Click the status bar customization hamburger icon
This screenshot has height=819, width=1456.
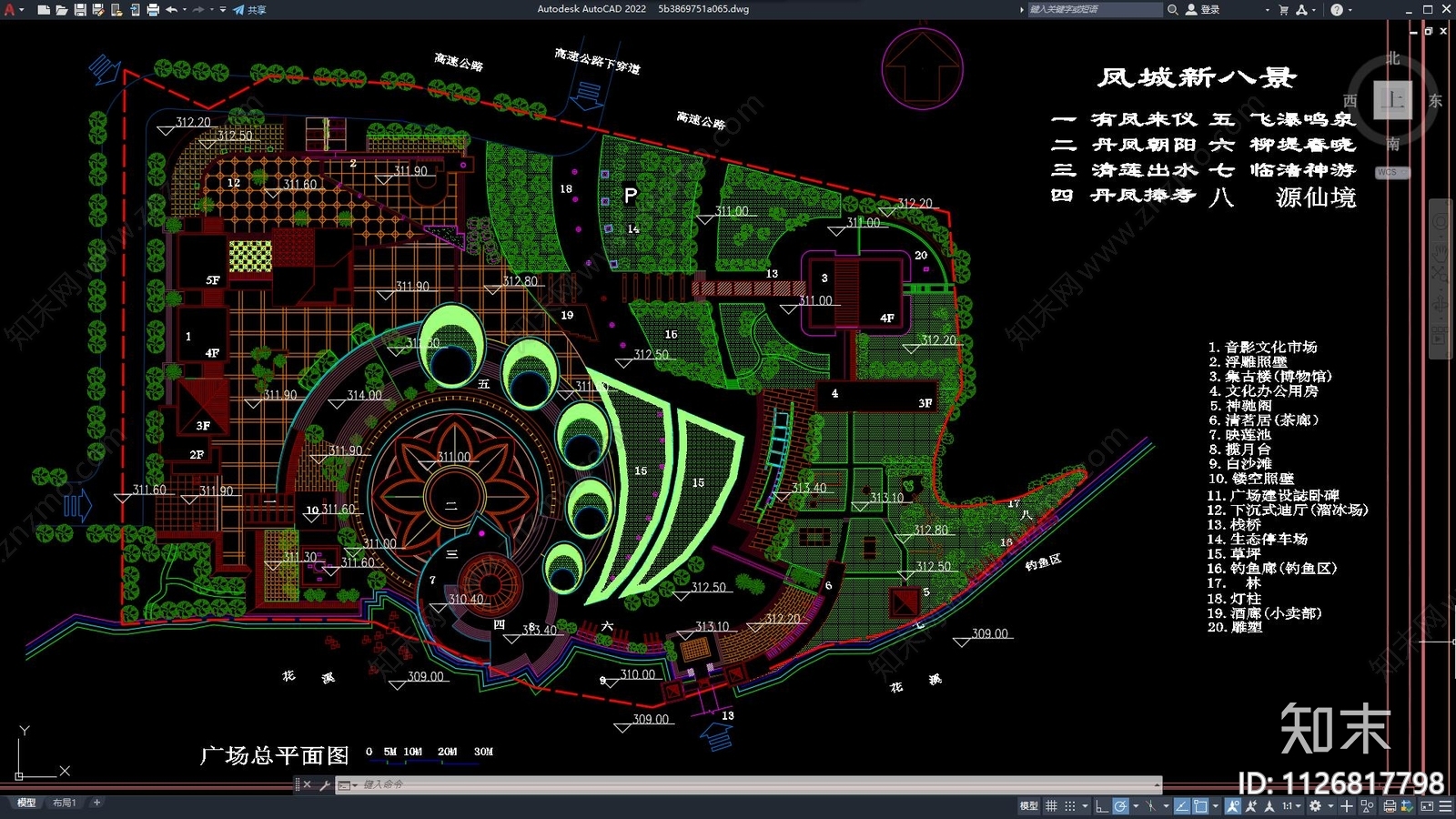tap(1444, 806)
